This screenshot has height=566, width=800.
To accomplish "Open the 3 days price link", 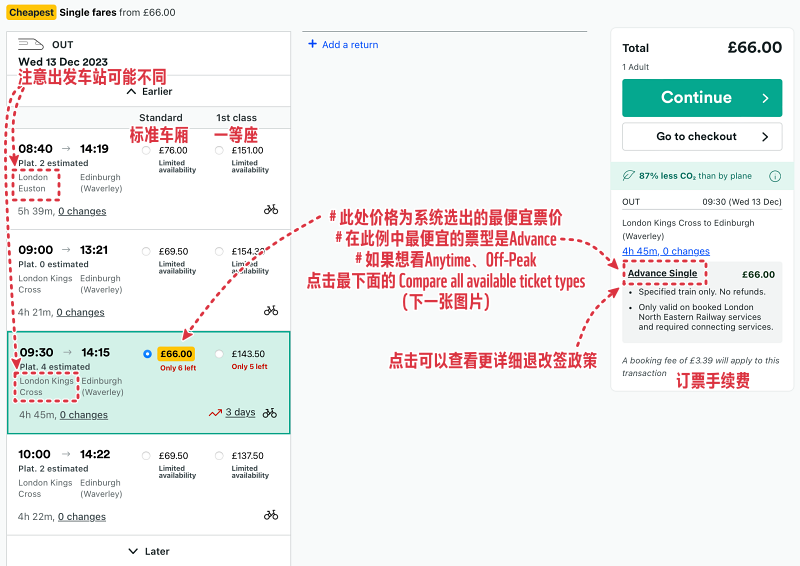I will pos(240,413).
